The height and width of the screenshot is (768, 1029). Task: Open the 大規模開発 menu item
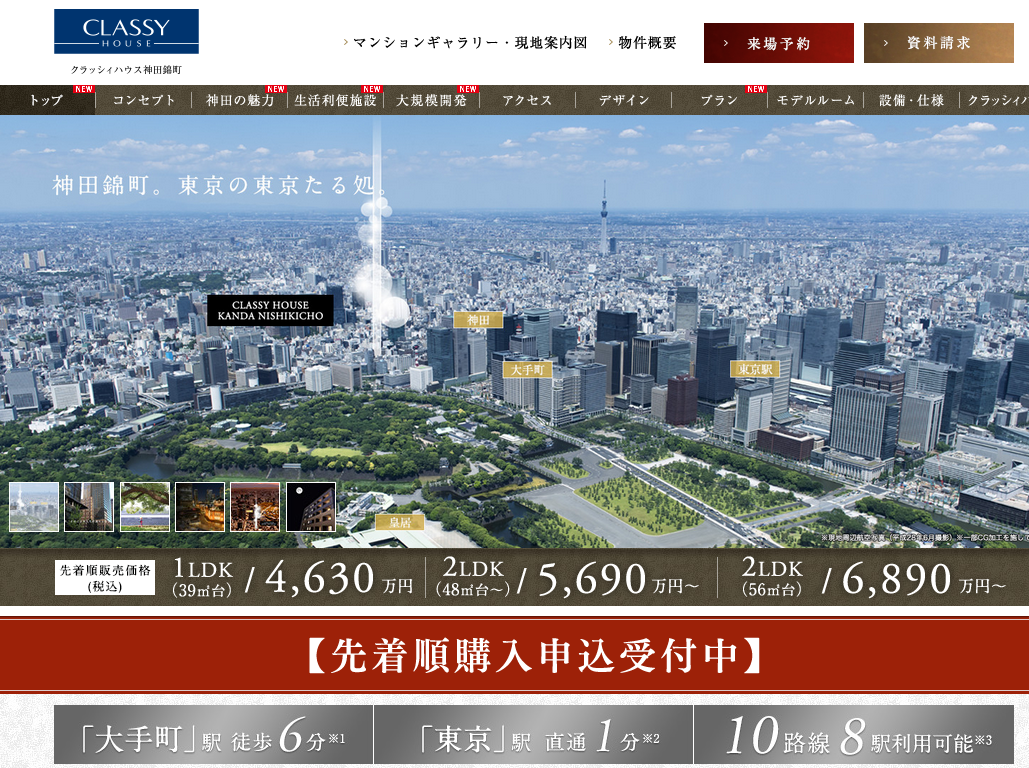coord(431,100)
